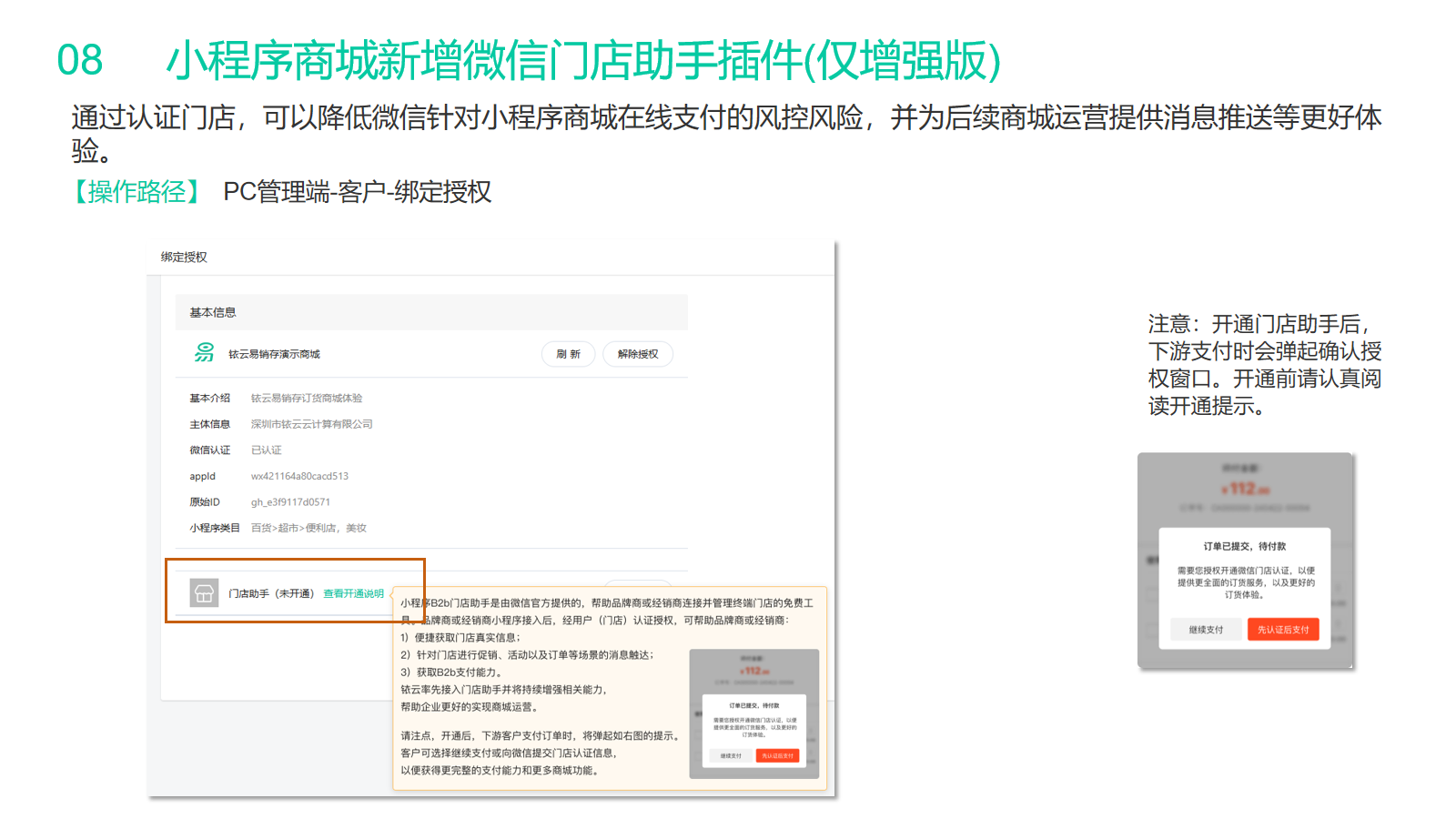
Task: Click the 小程序类目 field label
Action: [215, 528]
